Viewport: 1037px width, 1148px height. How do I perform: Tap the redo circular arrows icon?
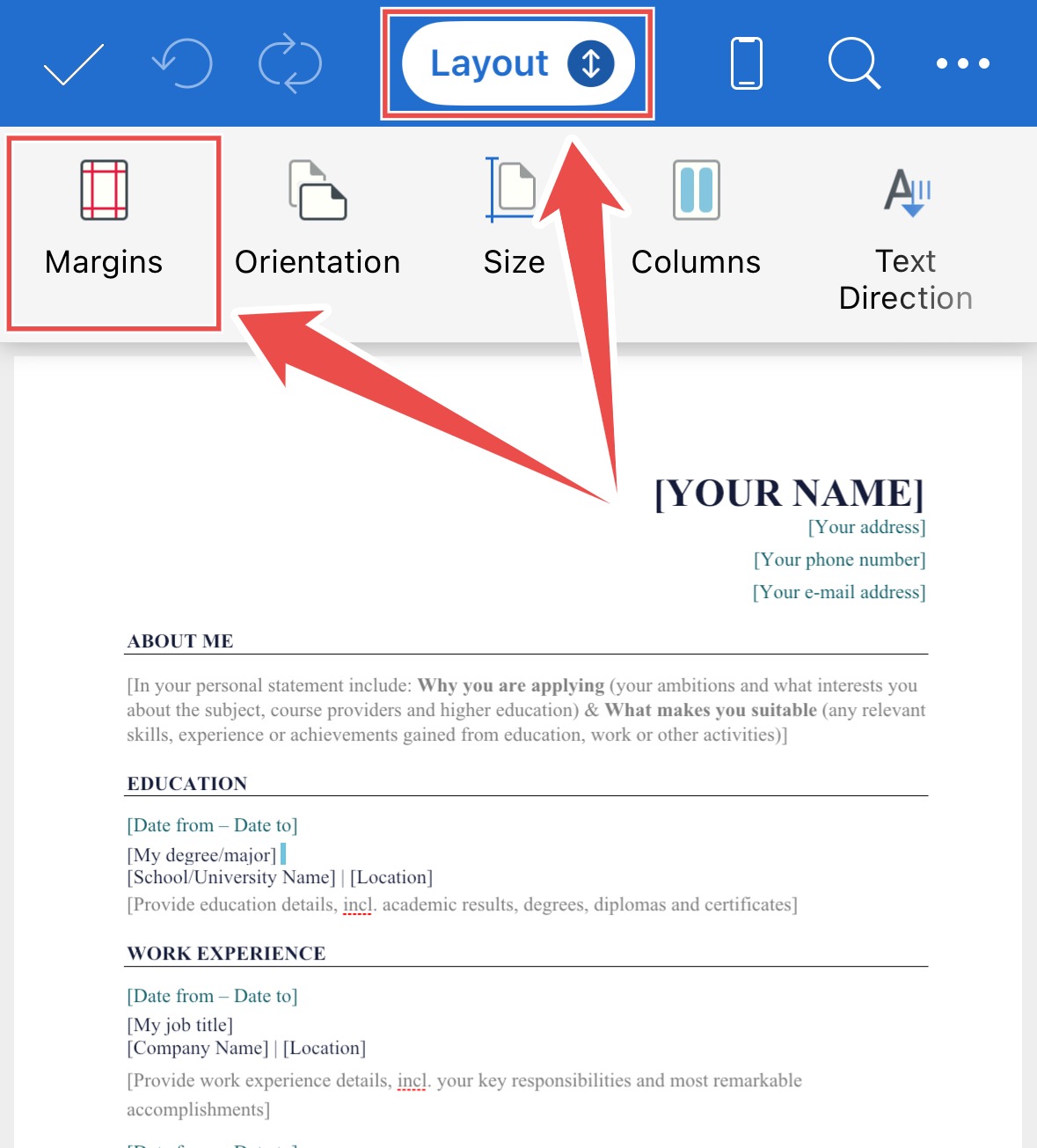(x=290, y=63)
